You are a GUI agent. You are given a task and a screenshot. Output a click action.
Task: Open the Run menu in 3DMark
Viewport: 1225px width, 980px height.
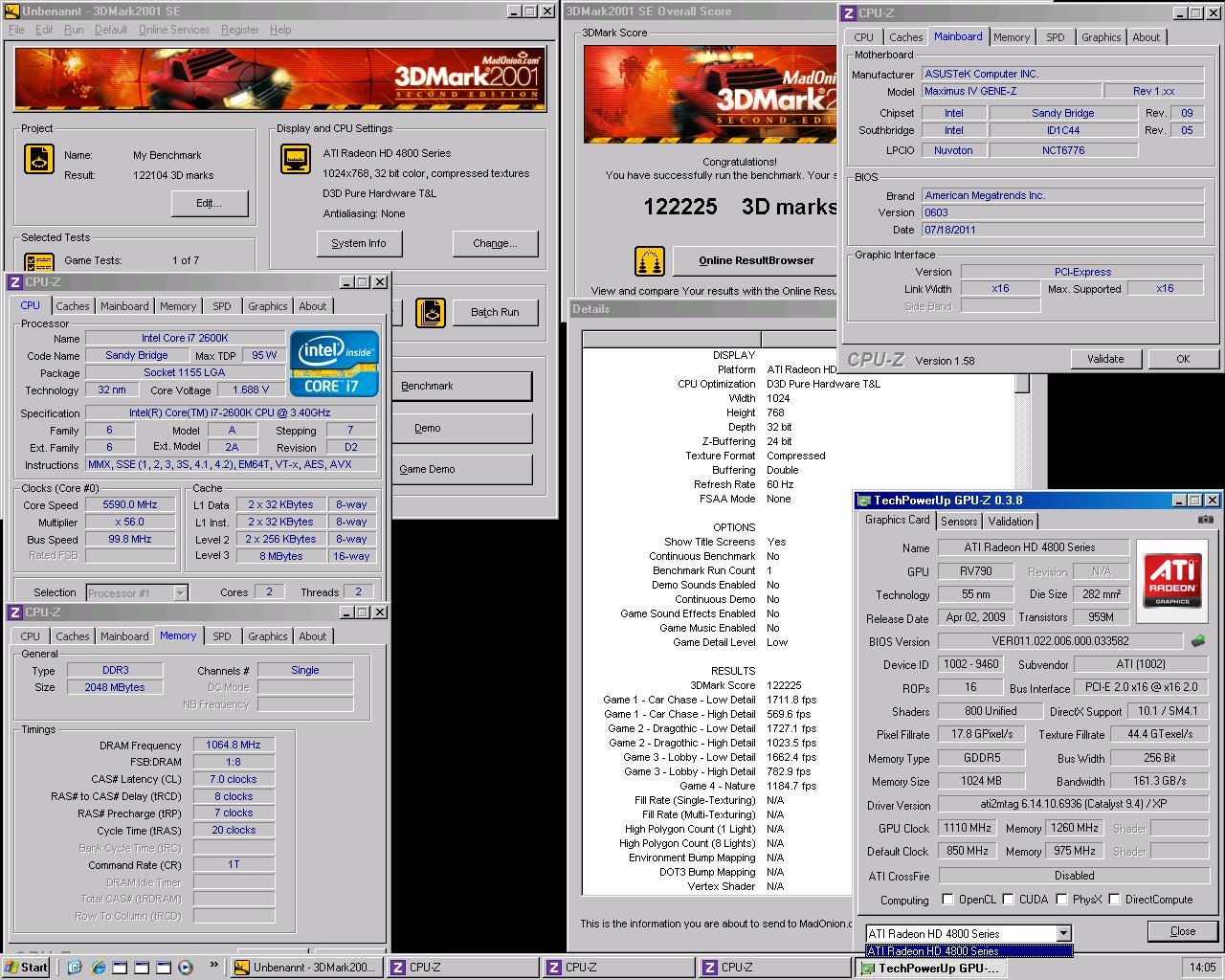[74, 30]
